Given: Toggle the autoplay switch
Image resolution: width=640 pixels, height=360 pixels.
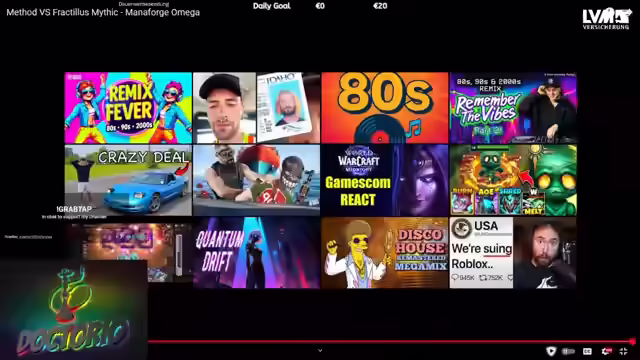Looking at the screenshot, I should pos(569,351).
